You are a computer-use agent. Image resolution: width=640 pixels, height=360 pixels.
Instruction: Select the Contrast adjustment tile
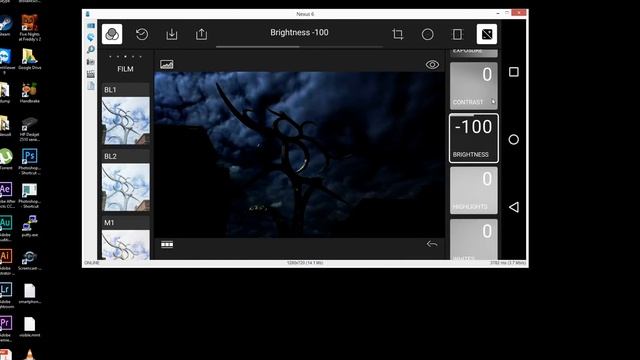(x=473, y=86)
